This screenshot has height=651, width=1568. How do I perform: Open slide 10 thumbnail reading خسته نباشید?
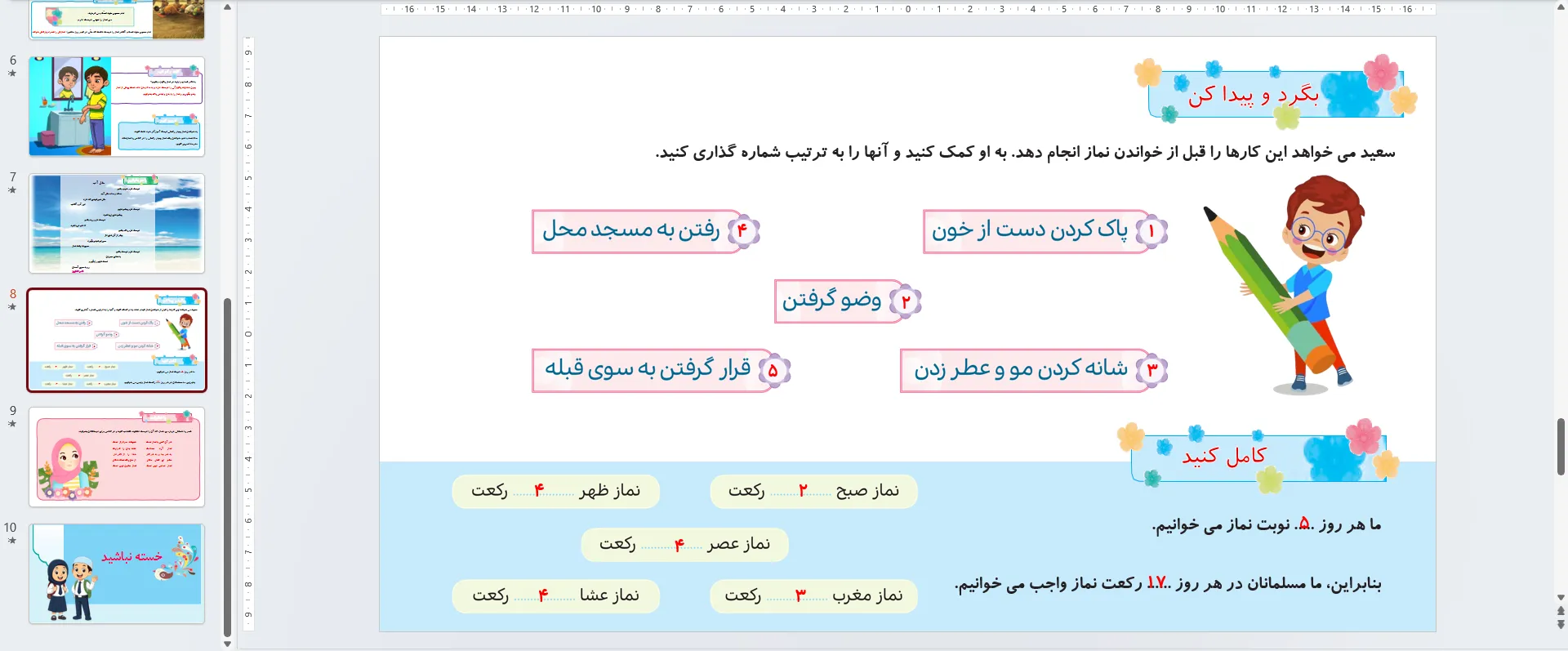tap(117, 573)
